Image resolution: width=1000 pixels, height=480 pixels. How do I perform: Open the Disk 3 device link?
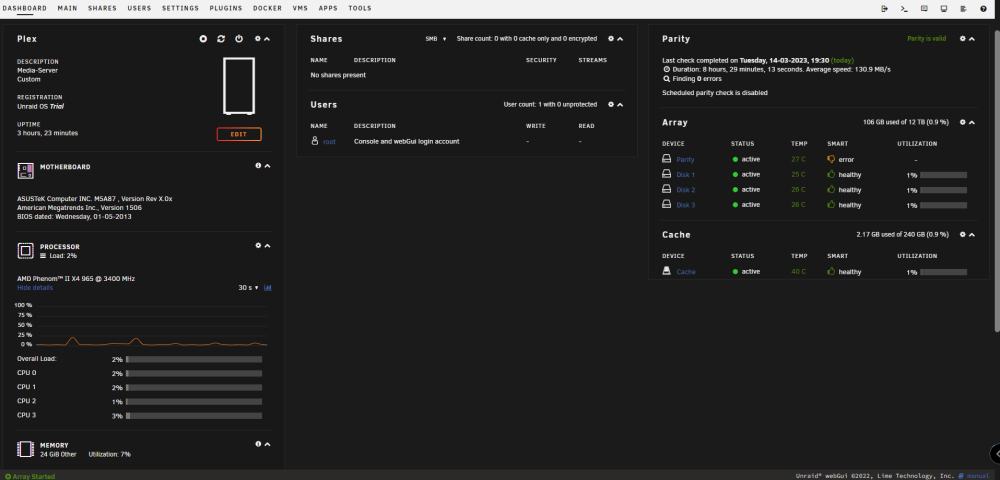point(686,205)
